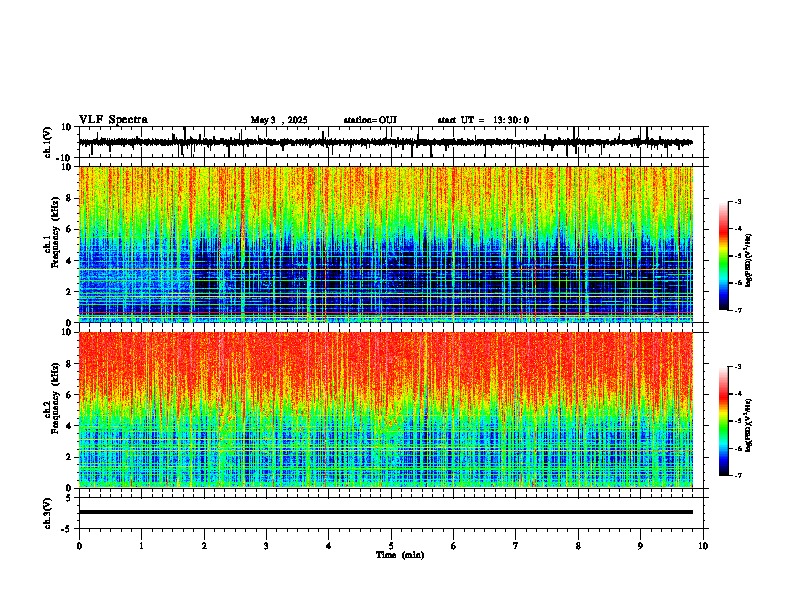Viewport: 792px width, 612px height.
Task: Click the -10 tick label on ch.1(V) axis
Action: [64, 158]
